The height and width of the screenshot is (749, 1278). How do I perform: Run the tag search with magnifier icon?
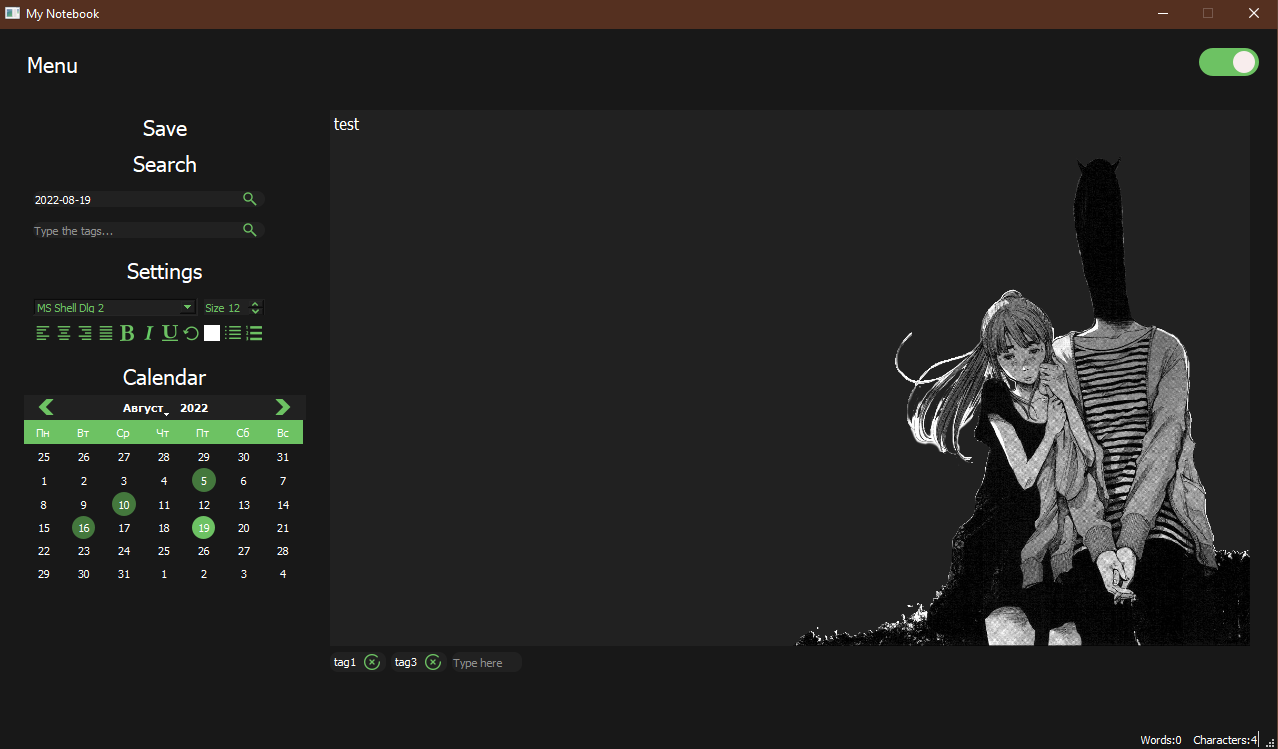coord(249,230)
